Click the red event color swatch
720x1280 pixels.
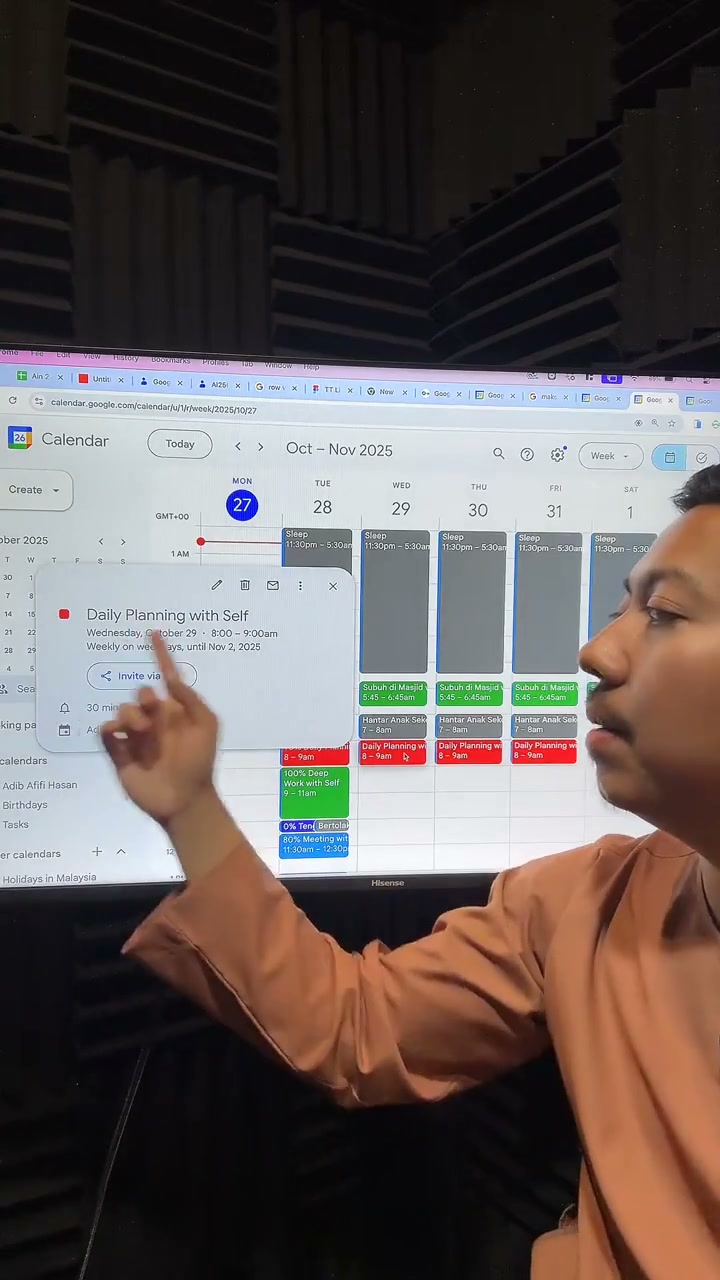[x=64, y=614]
